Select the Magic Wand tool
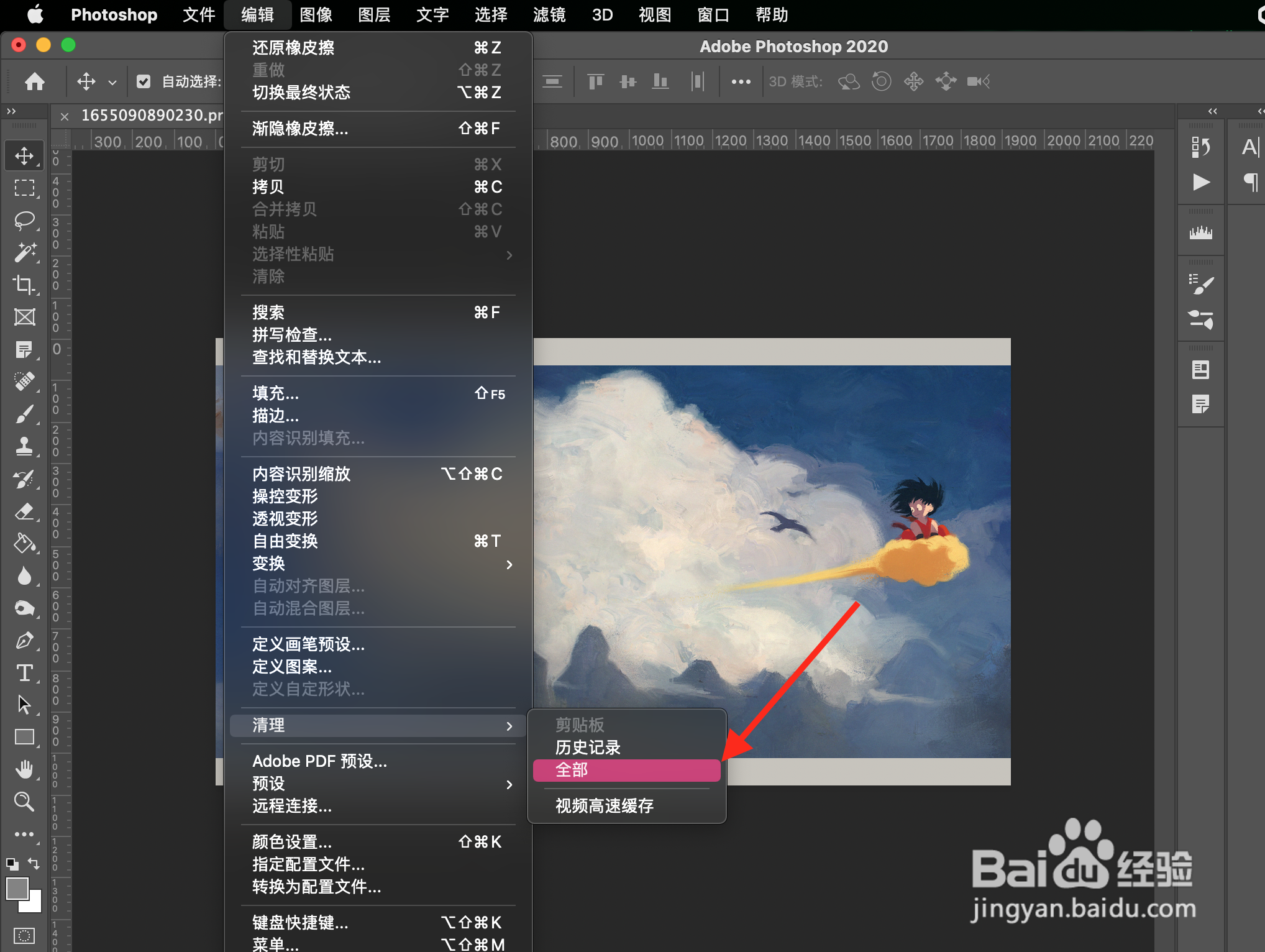This screenshot has height=952, width=1265. 24,252
